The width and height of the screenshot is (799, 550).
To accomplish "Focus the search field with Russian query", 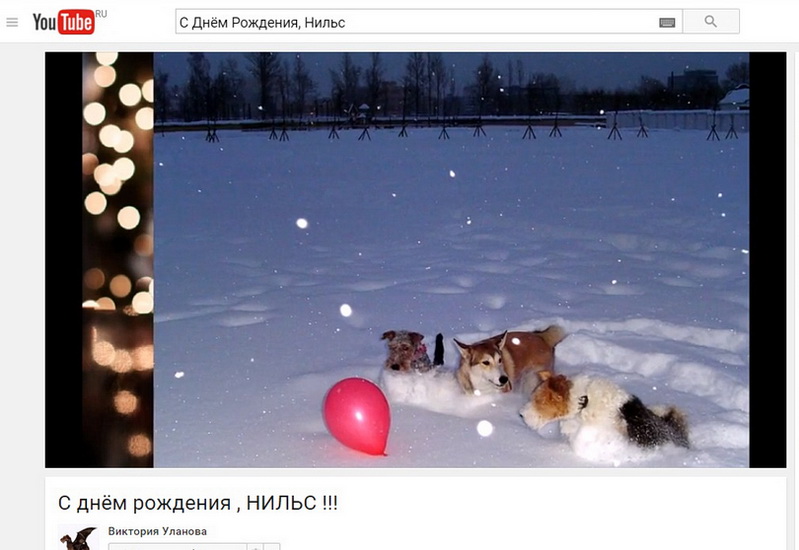I will click(415, 22).
